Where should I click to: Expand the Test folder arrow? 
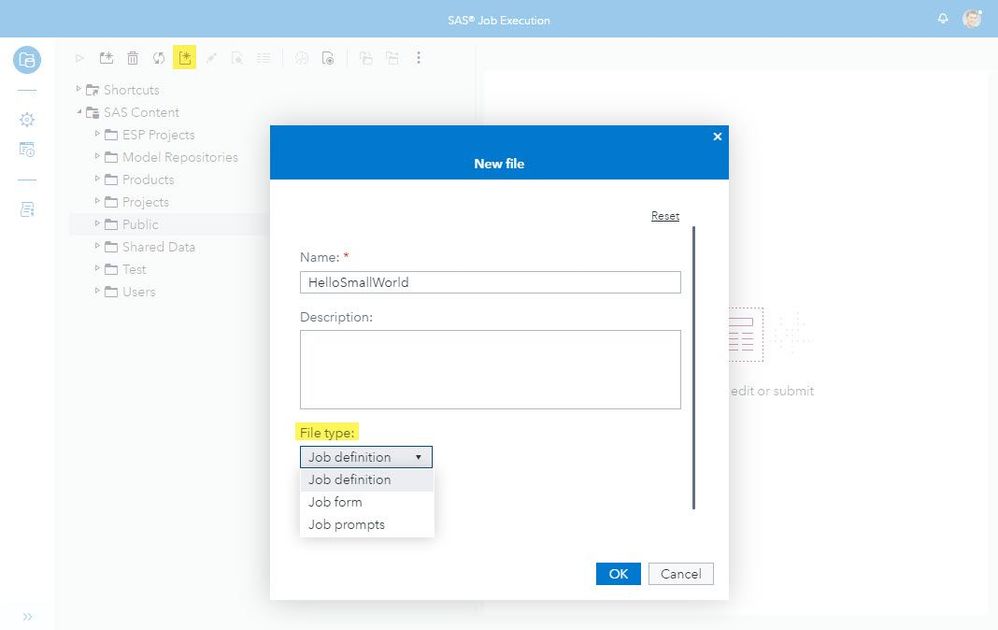pyautogui.click(x=97, y=268)
